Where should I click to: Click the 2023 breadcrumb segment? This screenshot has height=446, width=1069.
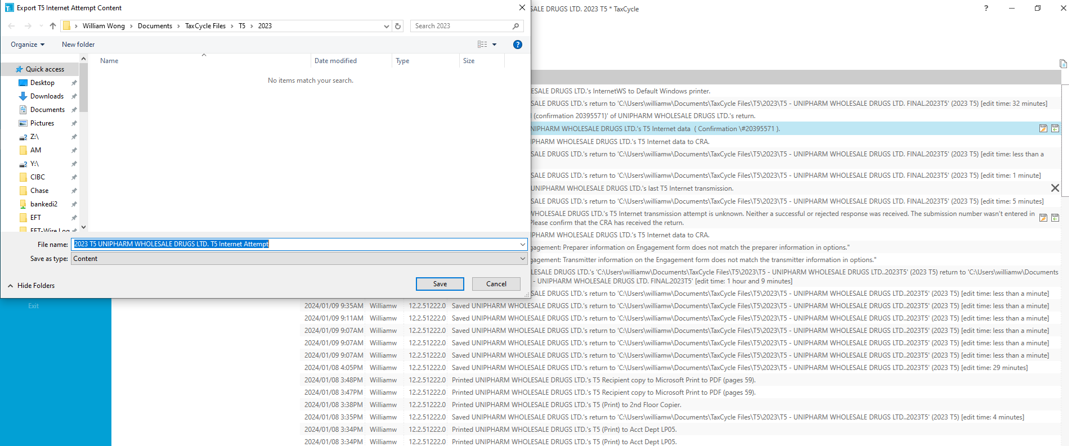265,26
